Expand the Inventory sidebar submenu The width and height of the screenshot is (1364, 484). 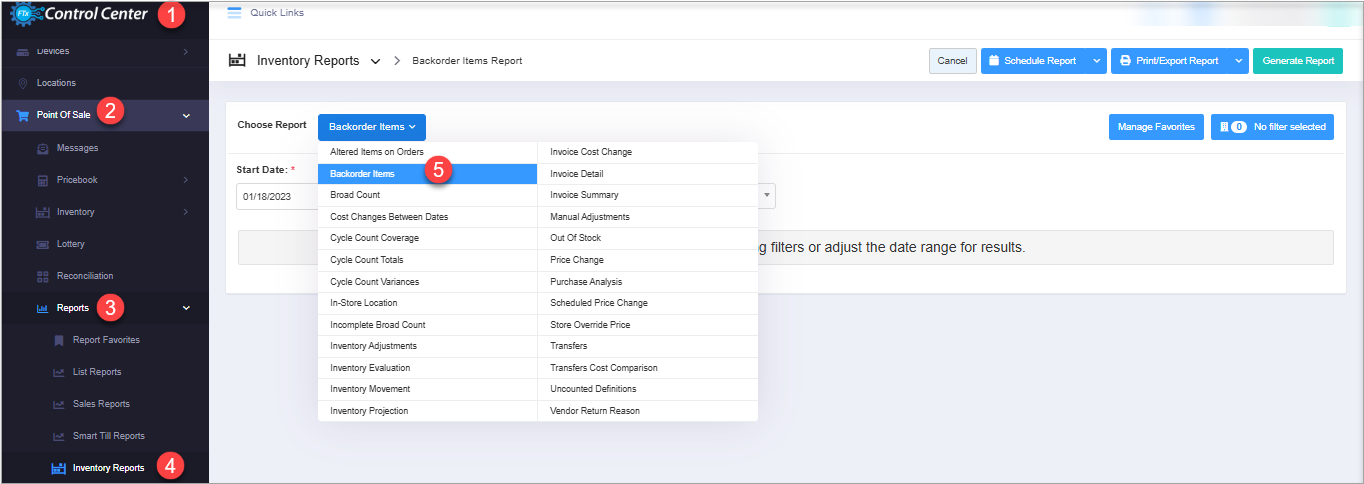click(x=186, y=212)
